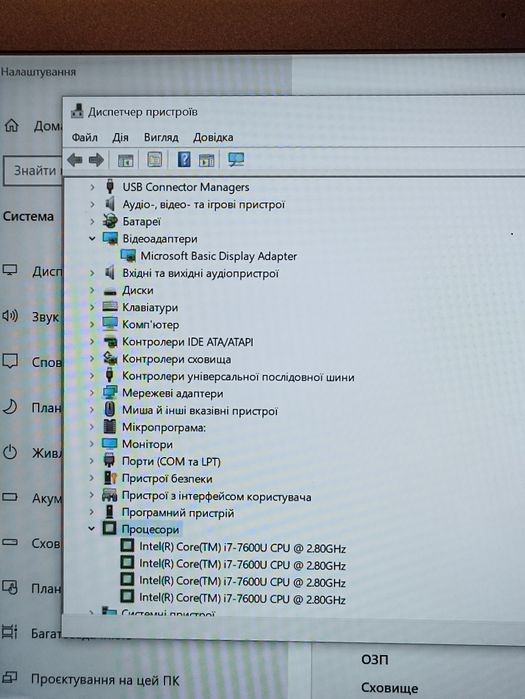Viewport: 525px width, 699px height.
Task: Expand the Батареї node
Action: pos(92,221)
